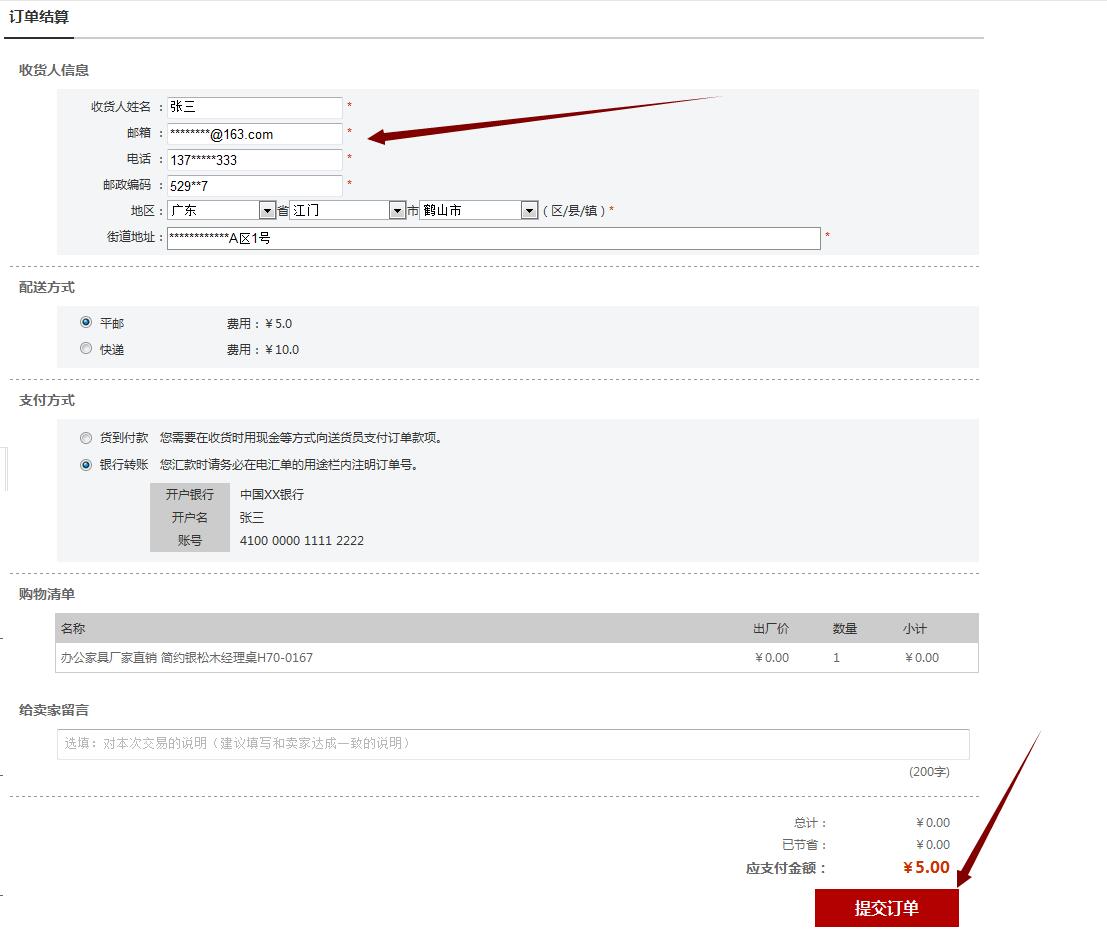Click the 数量 column header in cart

point(845,629)
